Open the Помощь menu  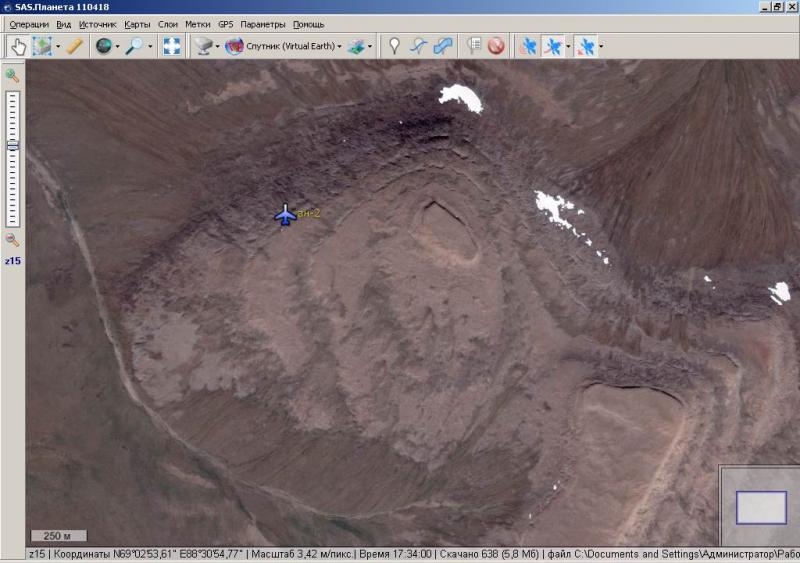point(309,24)
